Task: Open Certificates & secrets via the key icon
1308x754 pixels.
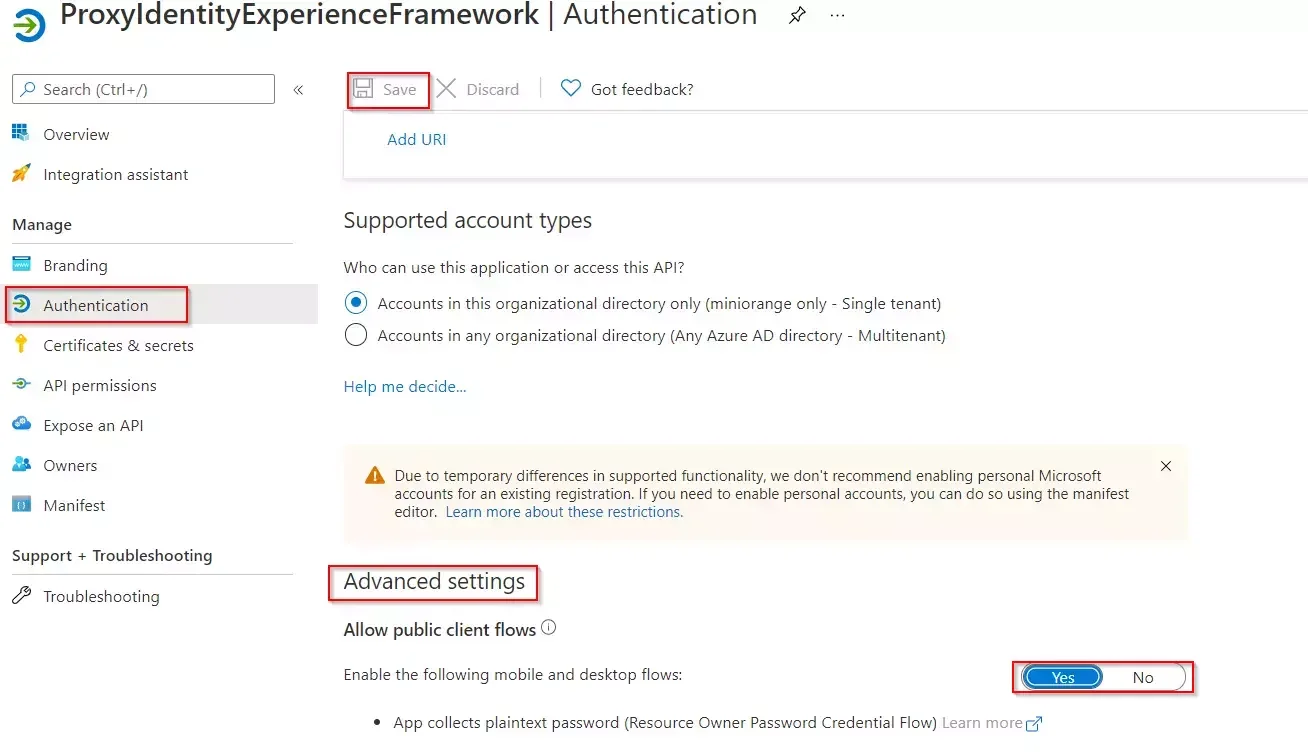Action: tap(21, 344)
